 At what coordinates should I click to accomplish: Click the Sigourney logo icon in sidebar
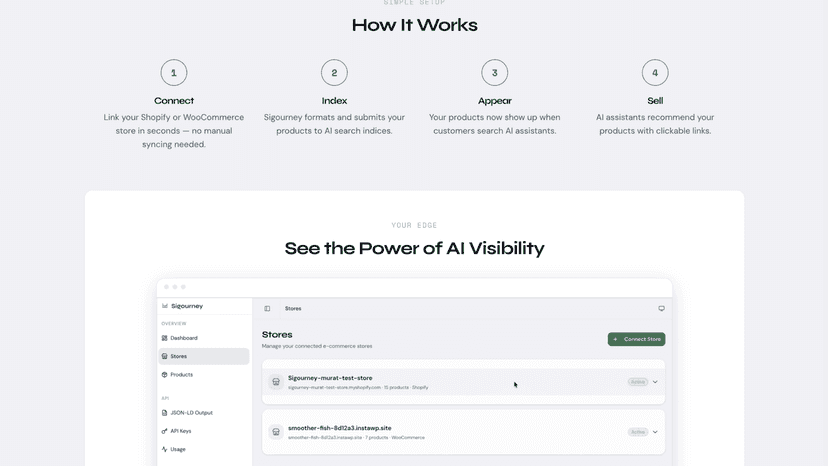click(165, 306)
